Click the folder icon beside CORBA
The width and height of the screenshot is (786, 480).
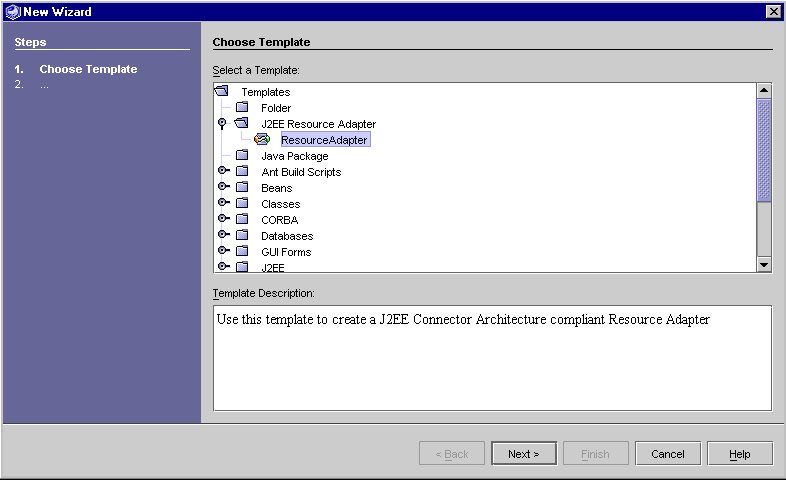(242, 219)
